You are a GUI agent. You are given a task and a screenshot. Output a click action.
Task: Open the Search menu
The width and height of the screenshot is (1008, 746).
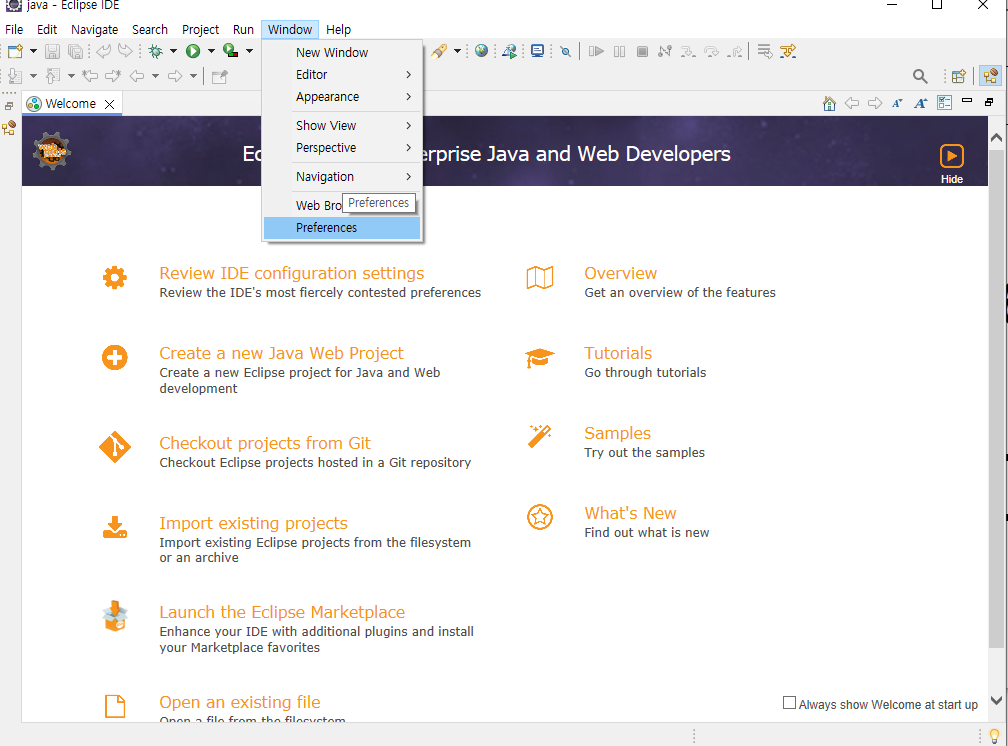tap(150, 30)
